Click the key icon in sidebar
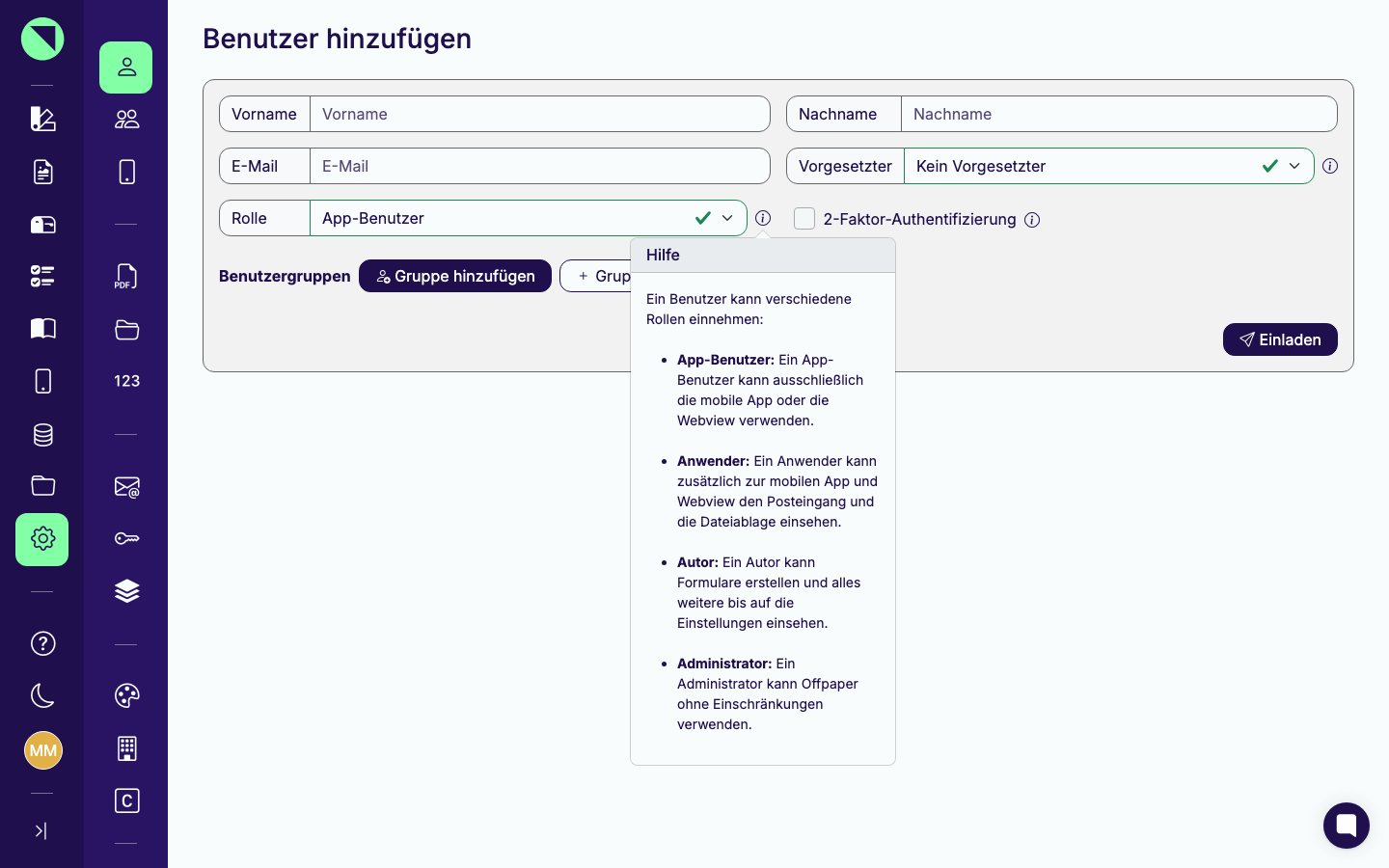Screen dimensions: 1389x868 click(126, 539)
